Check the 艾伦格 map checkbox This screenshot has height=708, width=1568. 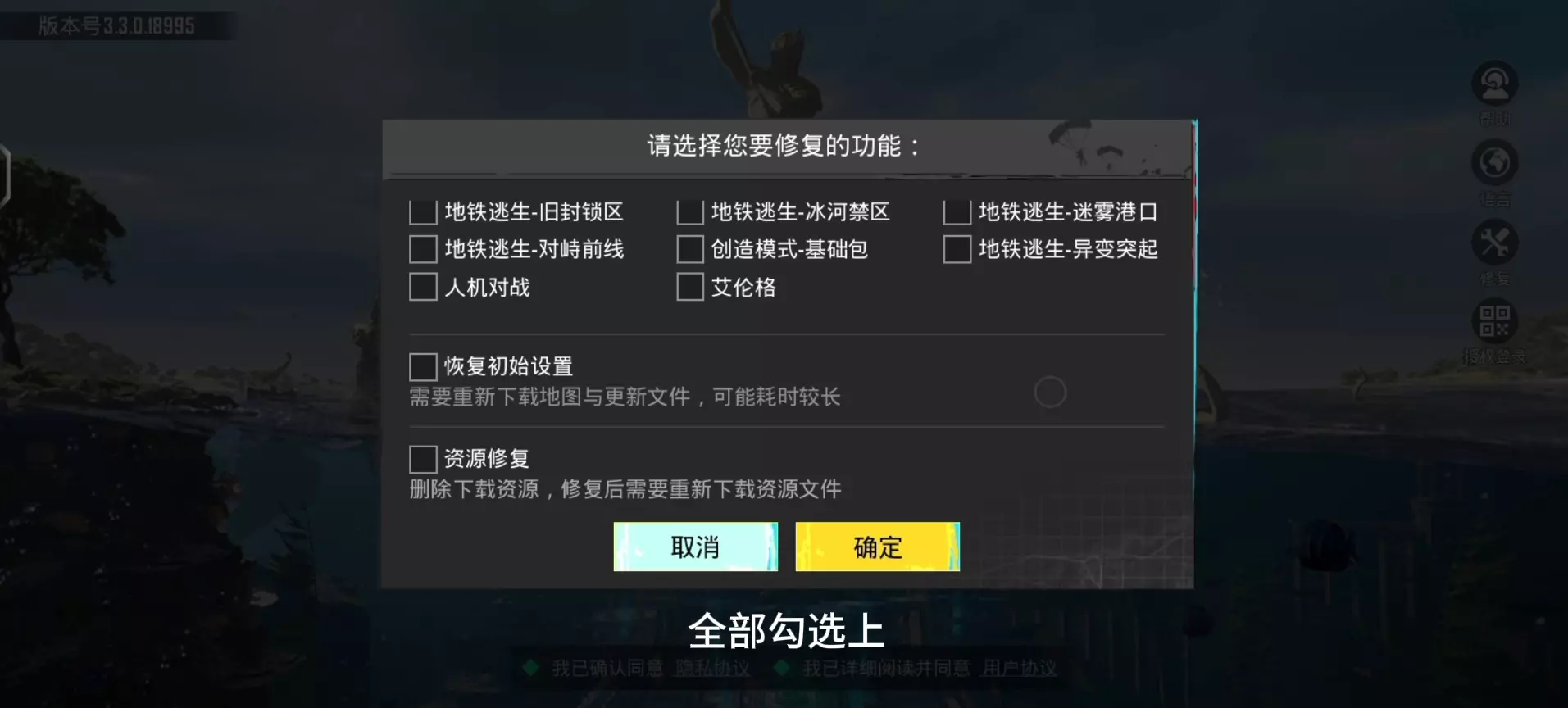[x=690, y=287]
